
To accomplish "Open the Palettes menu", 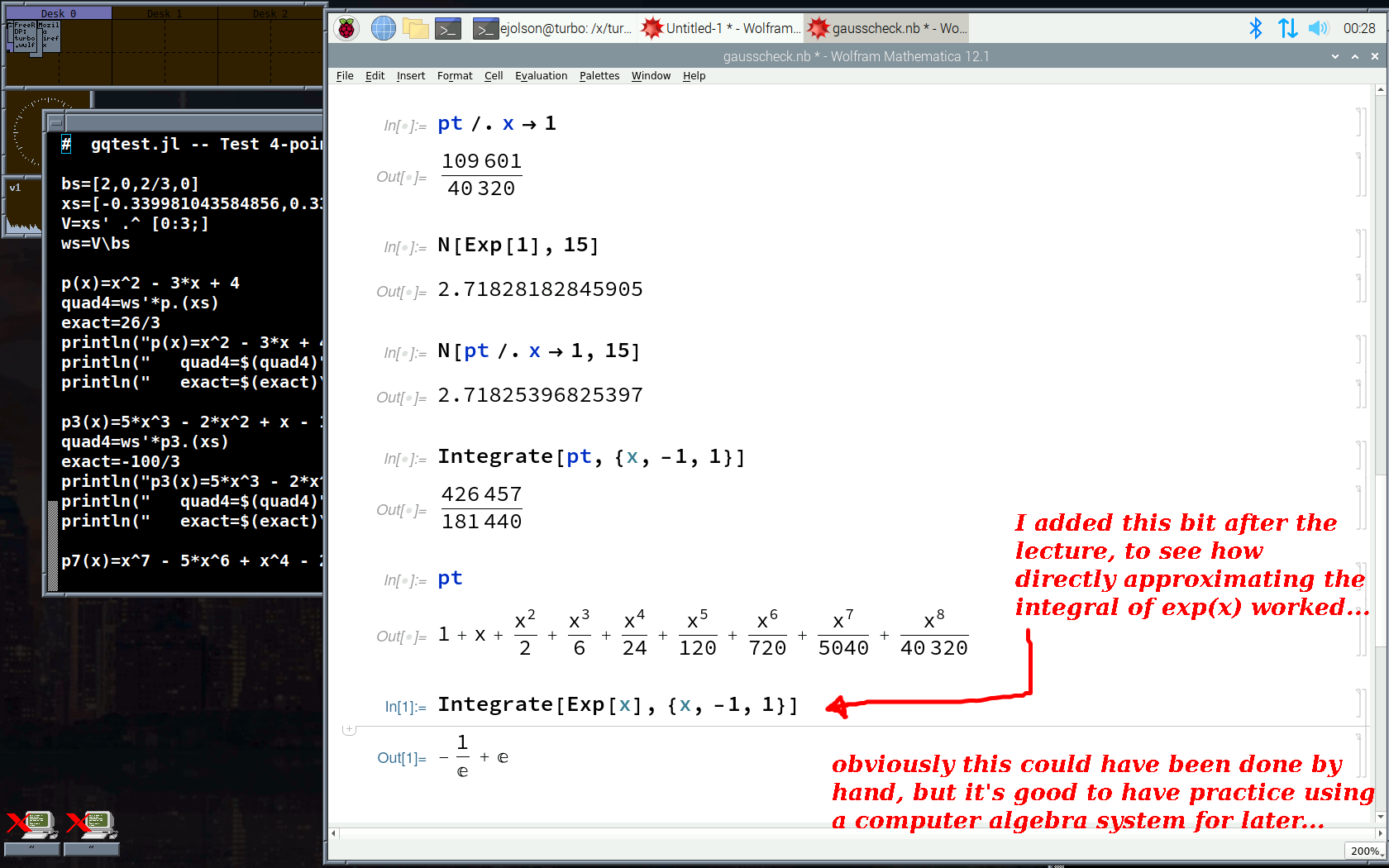I will point(599,76).
